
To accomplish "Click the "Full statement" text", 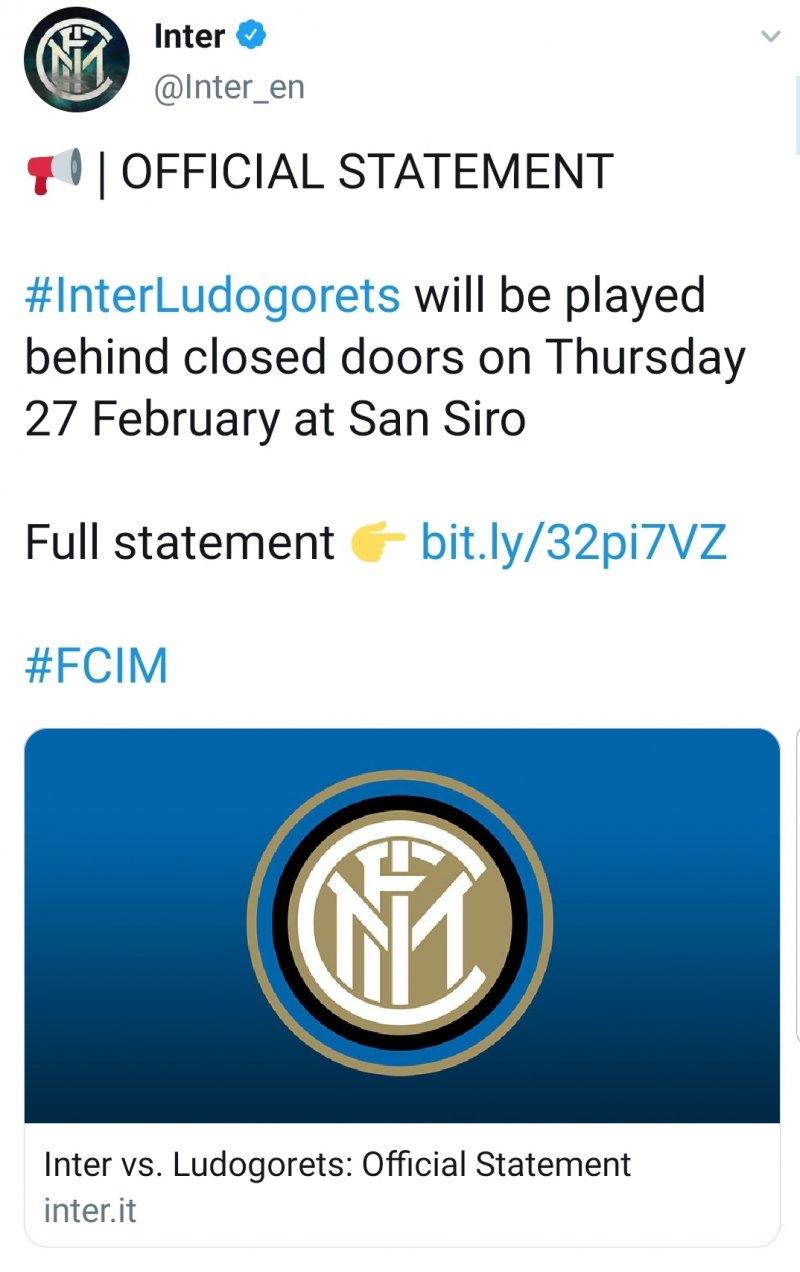I will pyautogui.click(x=180, y=543).
